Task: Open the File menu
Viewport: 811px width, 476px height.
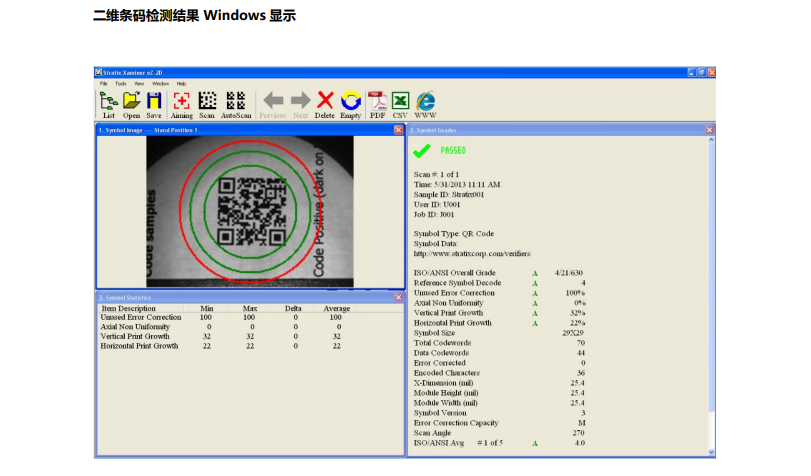Action: (x=103, y=83)
